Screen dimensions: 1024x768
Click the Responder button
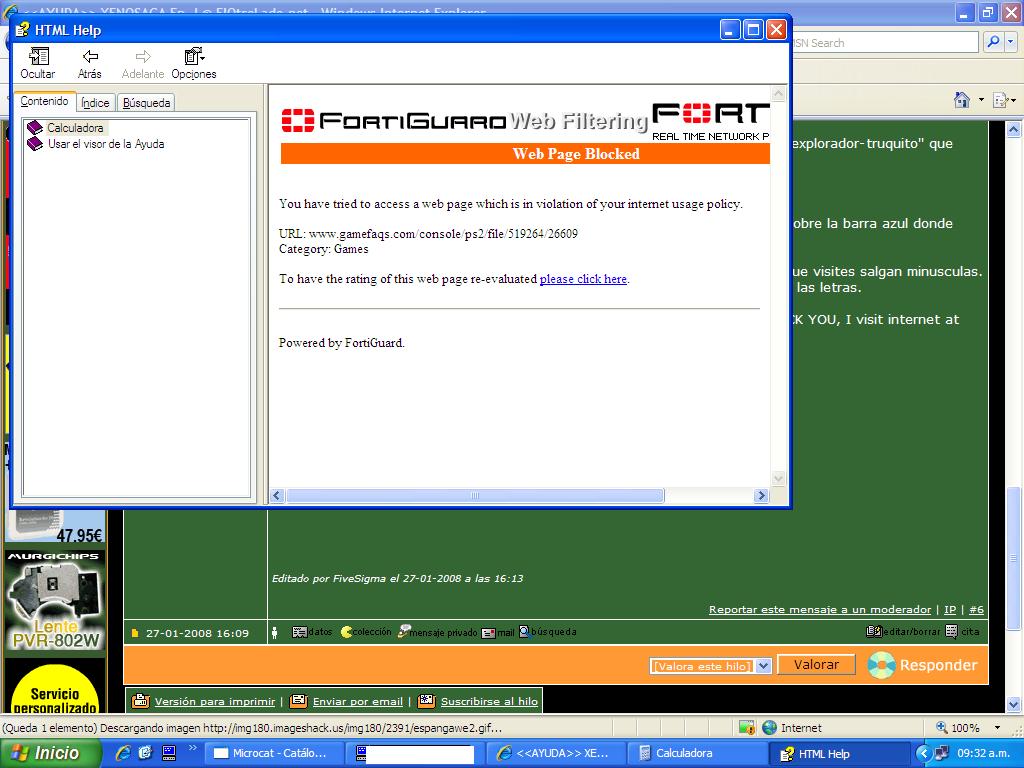pos(923,665)
